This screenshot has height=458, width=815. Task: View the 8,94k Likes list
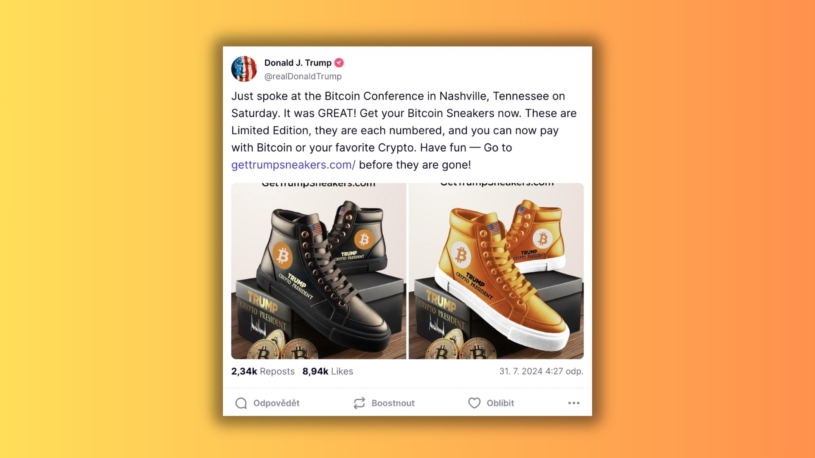[327, 371]
